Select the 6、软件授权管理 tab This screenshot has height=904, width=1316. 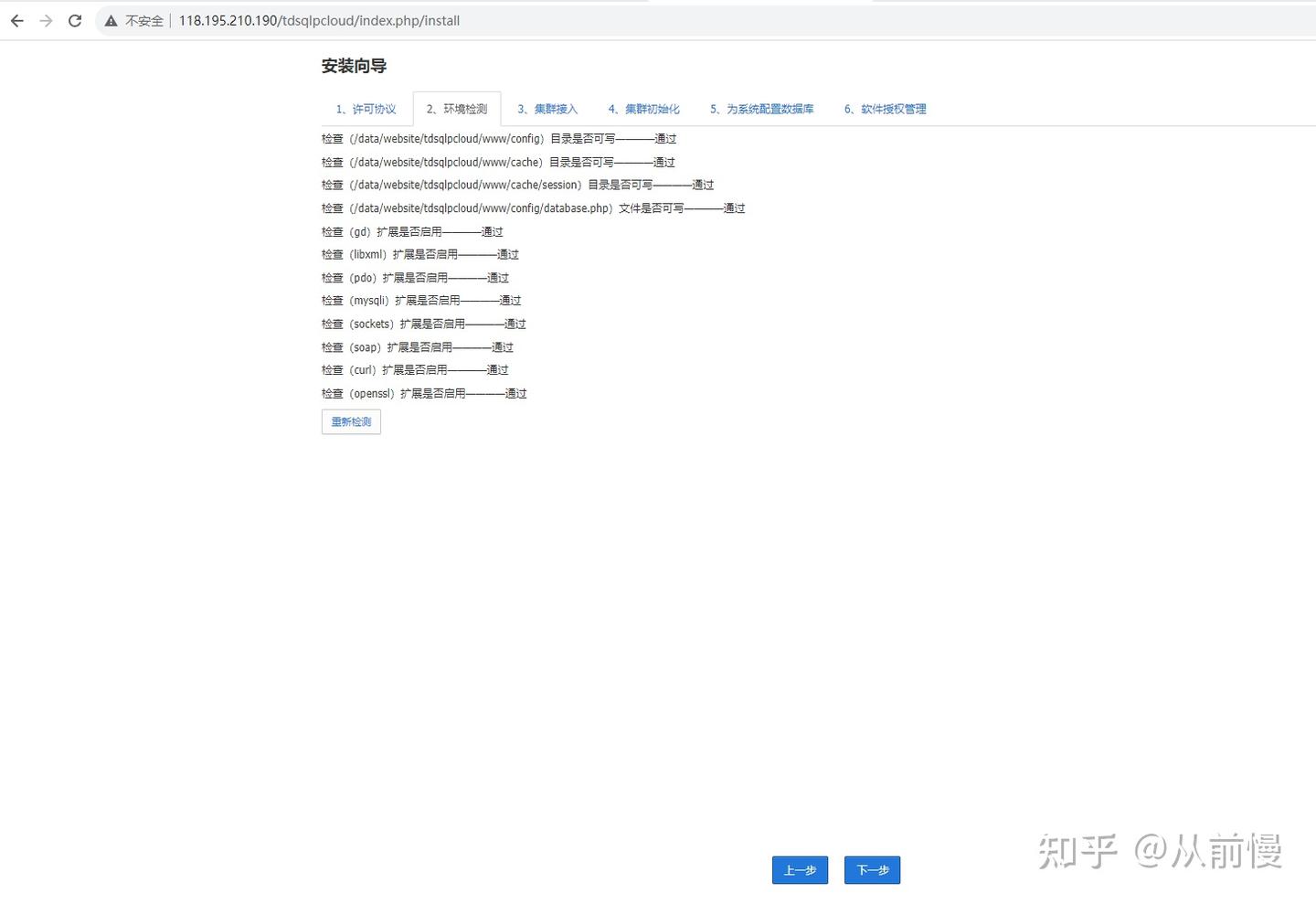pos(884,108)
